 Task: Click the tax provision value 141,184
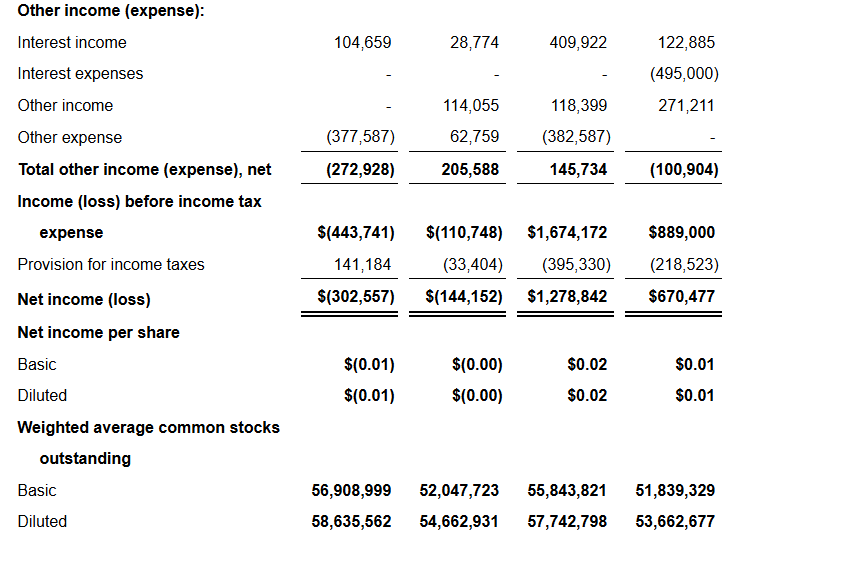(x=362, y=265)
